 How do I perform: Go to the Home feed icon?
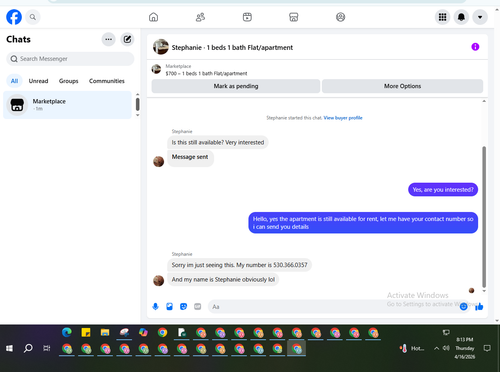[x=153, y=17]
